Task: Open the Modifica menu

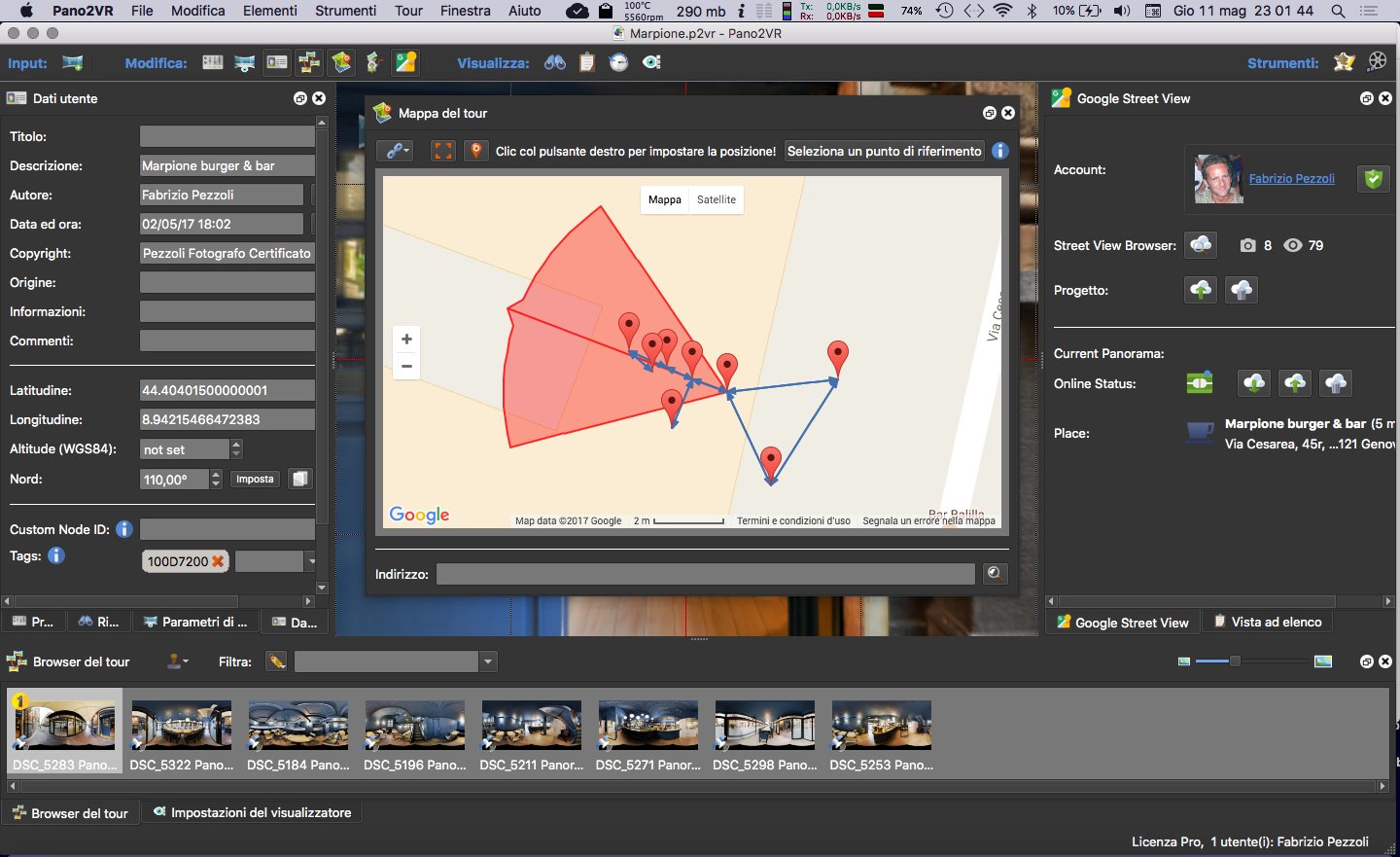Action: 198,11
